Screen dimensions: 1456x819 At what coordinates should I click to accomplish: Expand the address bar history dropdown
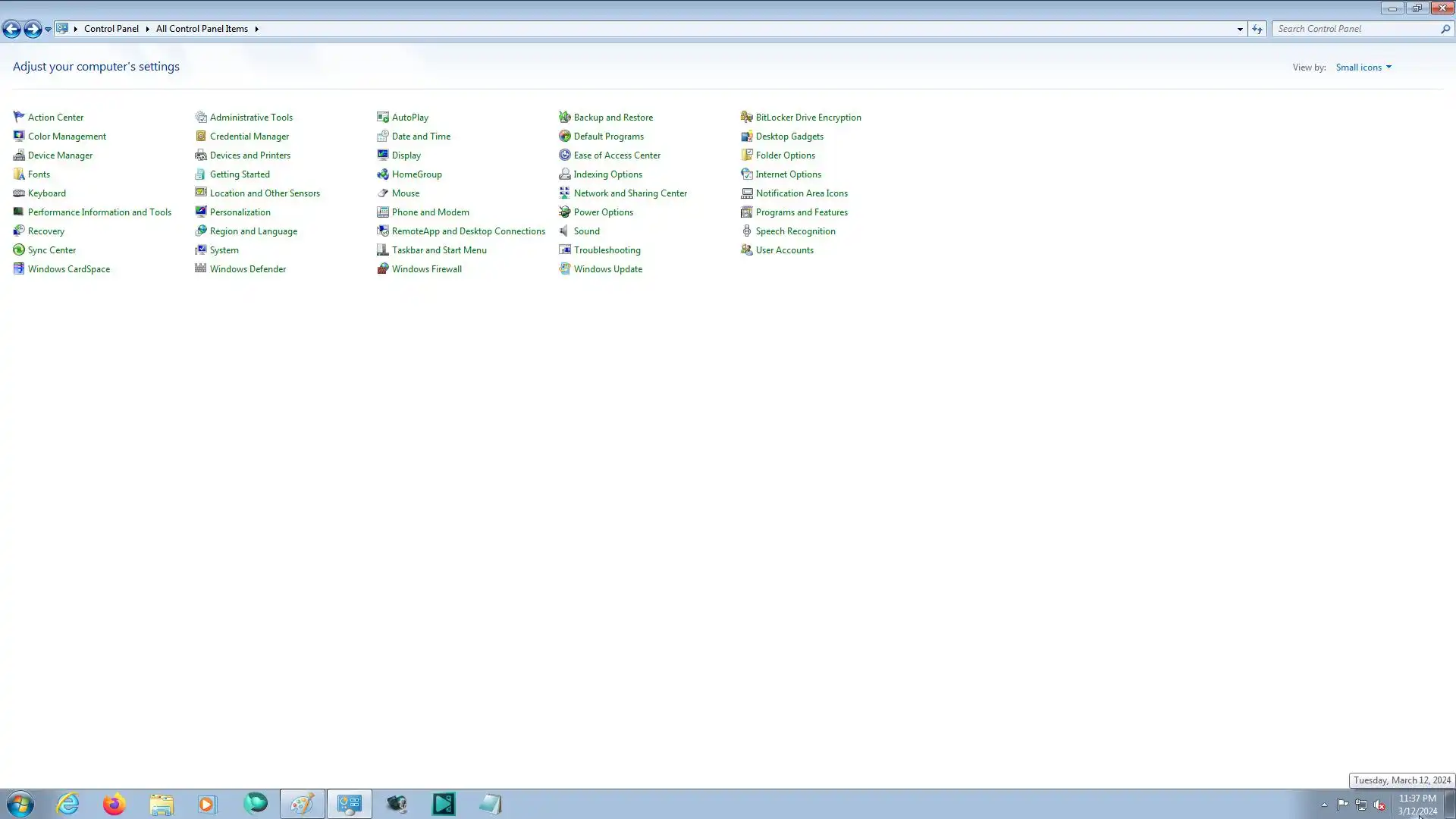coord(1240,29)
